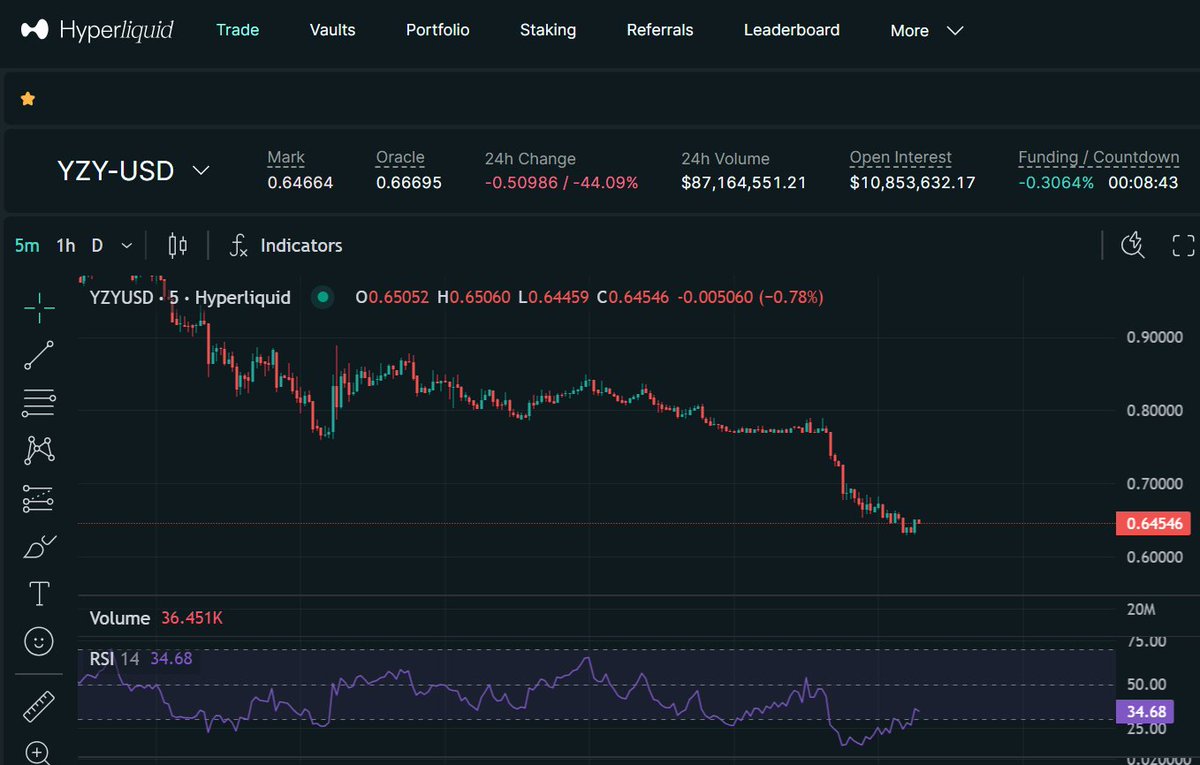Click the funding rate -0.3064%
Image resolution: width=1200 pixels, height=765 pixels.
1056,183
